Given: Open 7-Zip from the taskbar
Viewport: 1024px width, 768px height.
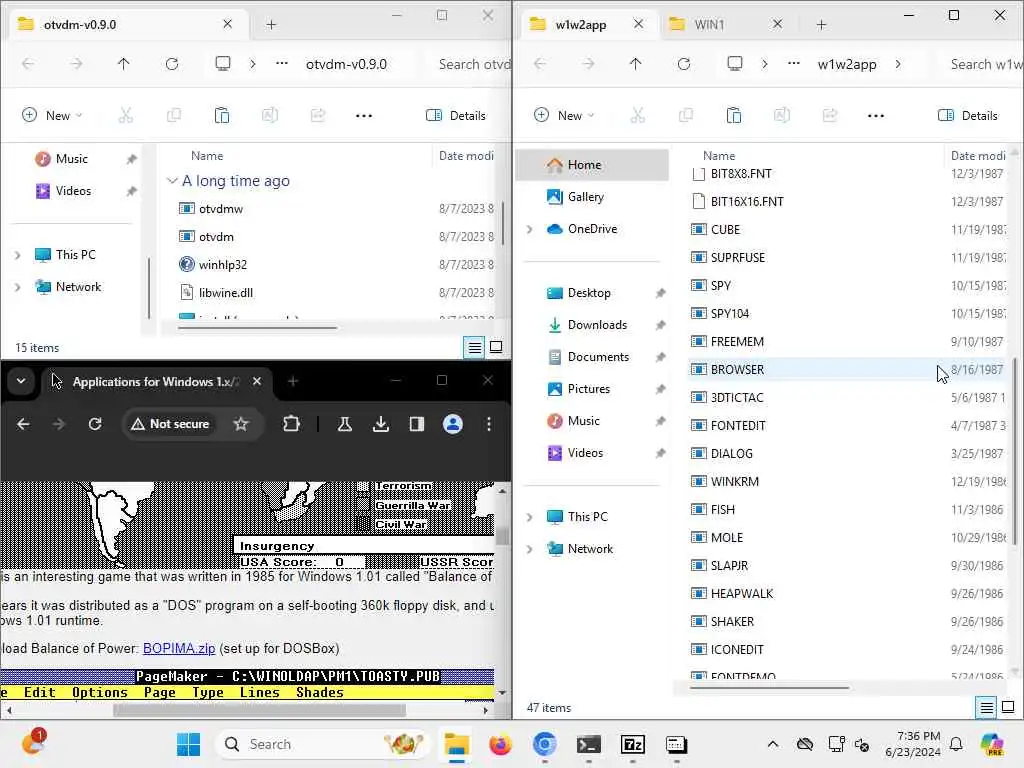Looking at the screenshot, I should click(633, 744).
